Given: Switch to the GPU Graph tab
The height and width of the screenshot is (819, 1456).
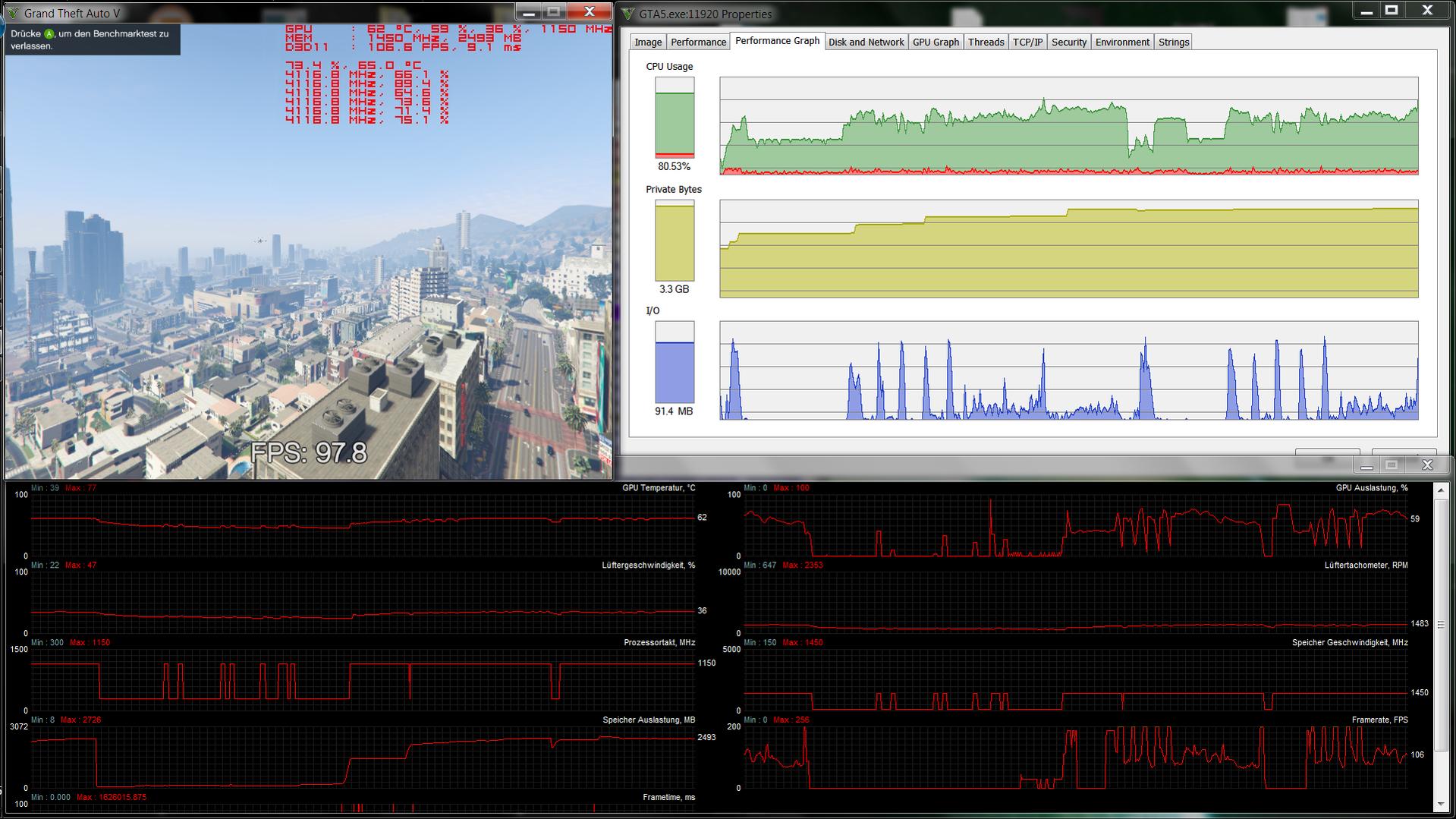Looking at the screenshot, I should (936, 43).
